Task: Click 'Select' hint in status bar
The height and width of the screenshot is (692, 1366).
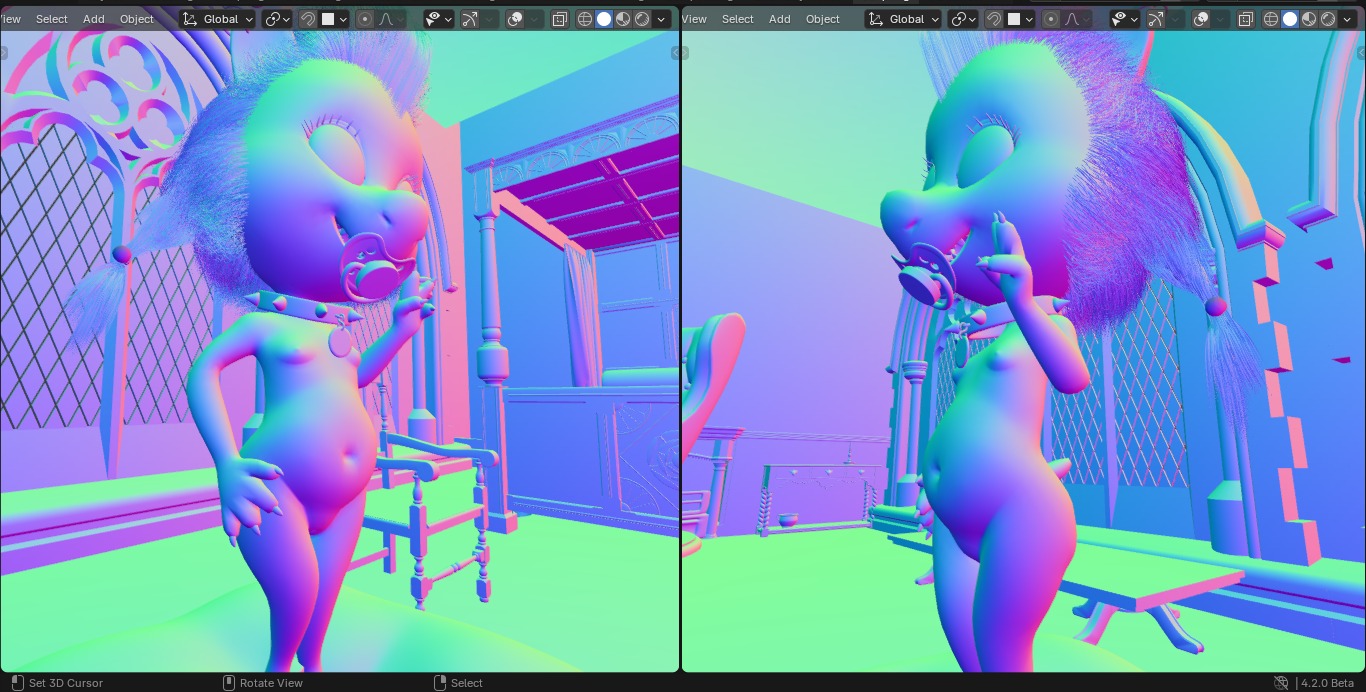Action: pos(467,683)
